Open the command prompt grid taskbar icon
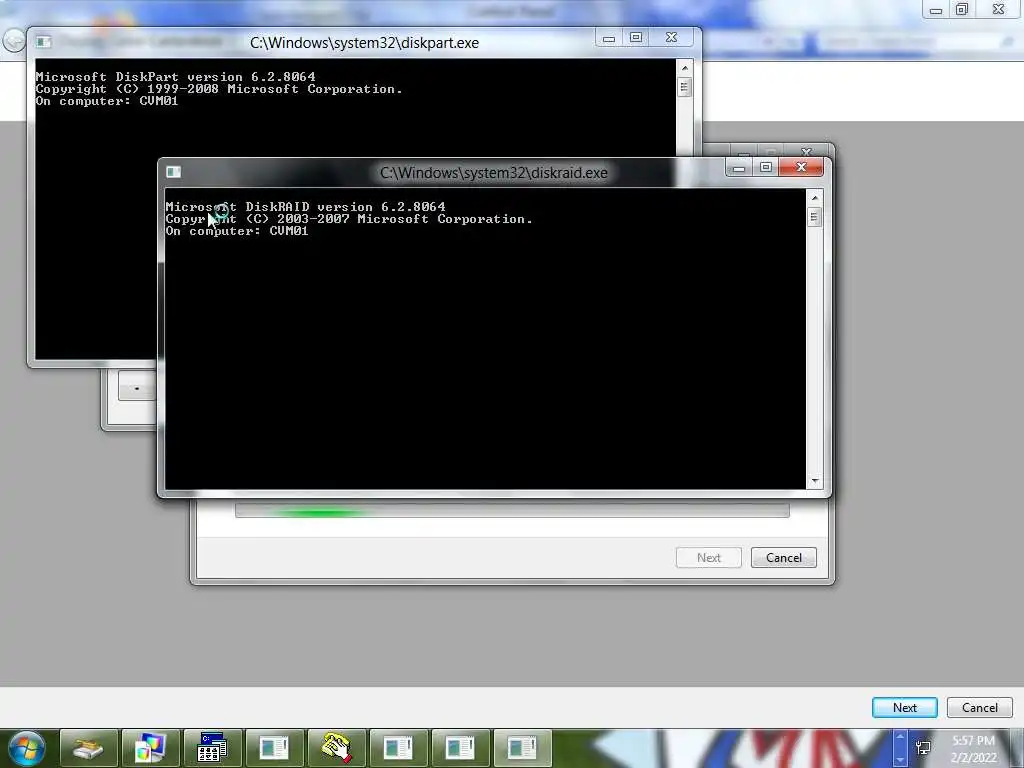The width and height of the screenshot is (1024, 768). coord(212,748)
